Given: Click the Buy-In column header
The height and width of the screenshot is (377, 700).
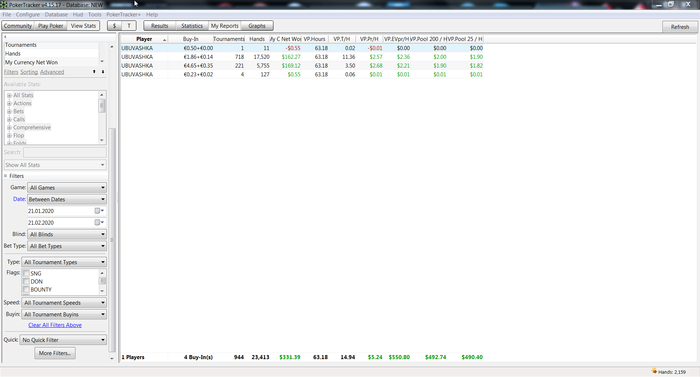Looking at the screenshot, I should click(x=191, y=39).
